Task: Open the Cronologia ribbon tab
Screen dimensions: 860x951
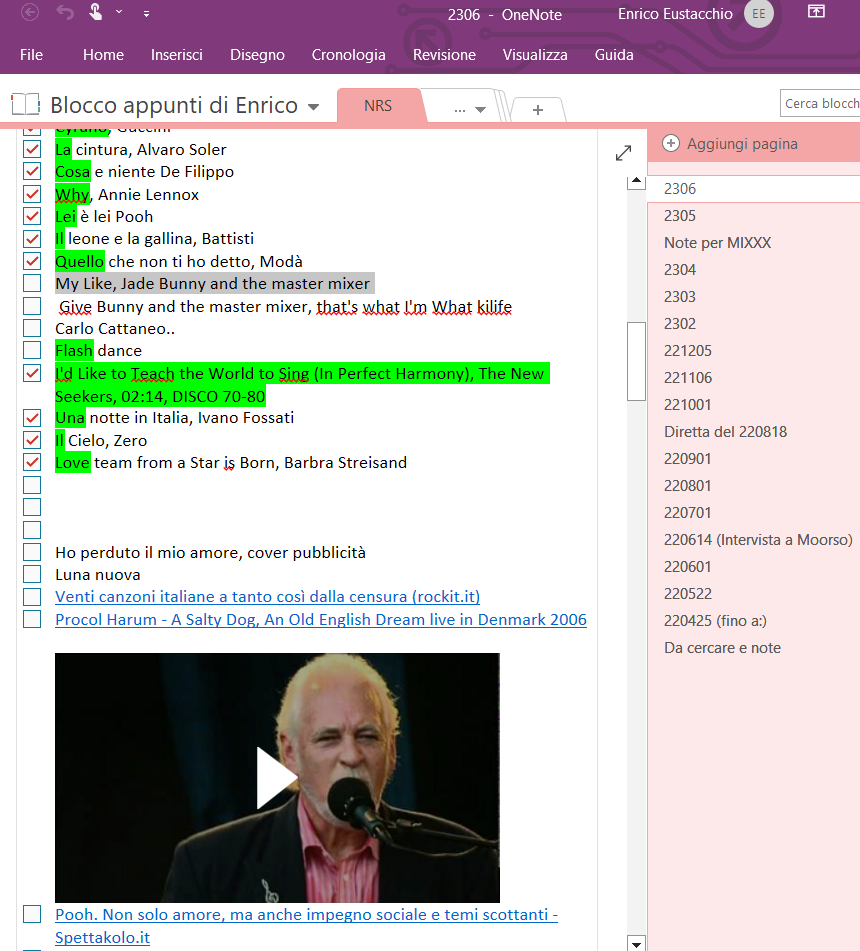Action: click(x=348, y=55)
